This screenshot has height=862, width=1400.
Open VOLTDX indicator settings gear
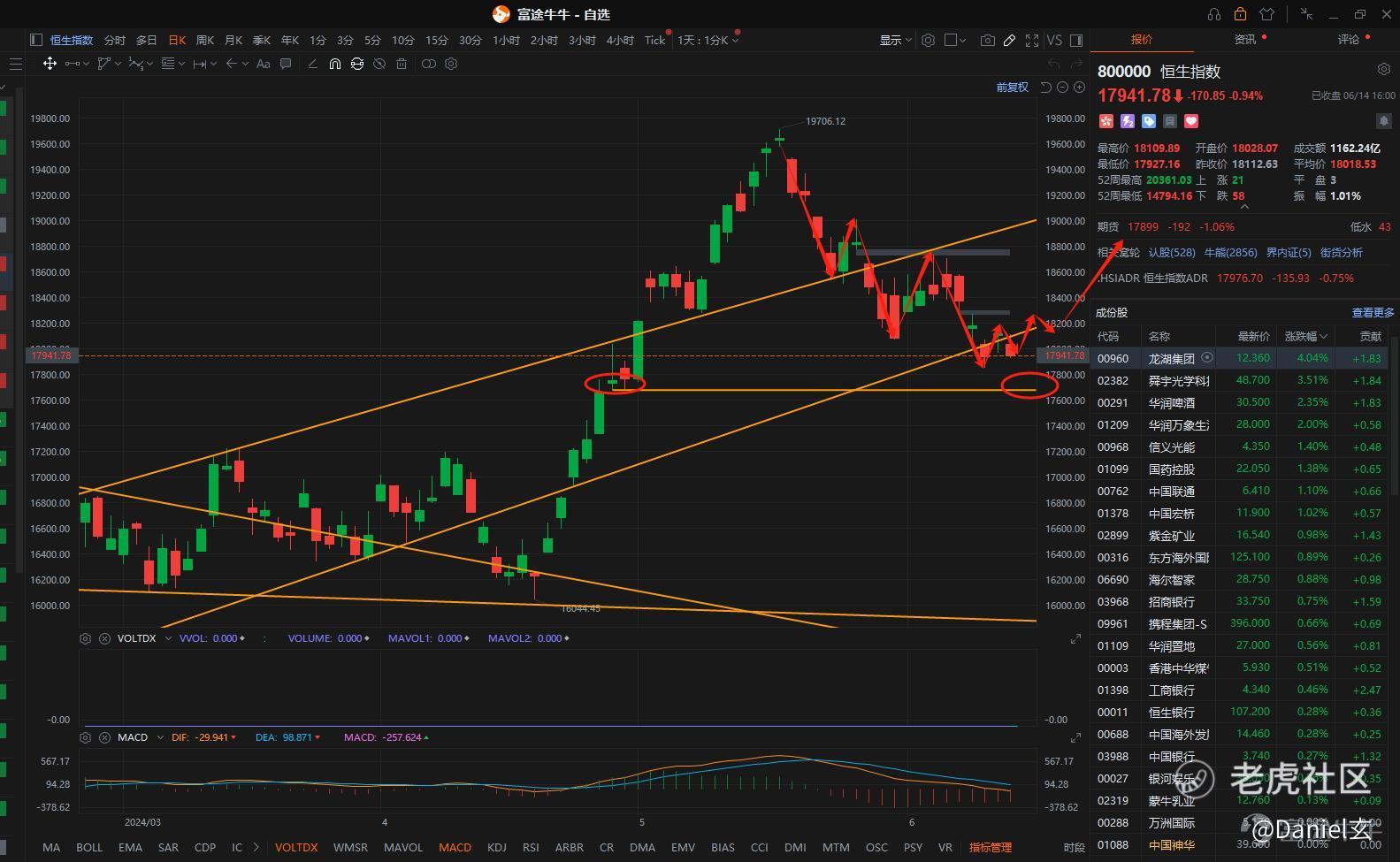tap(85, 638)
